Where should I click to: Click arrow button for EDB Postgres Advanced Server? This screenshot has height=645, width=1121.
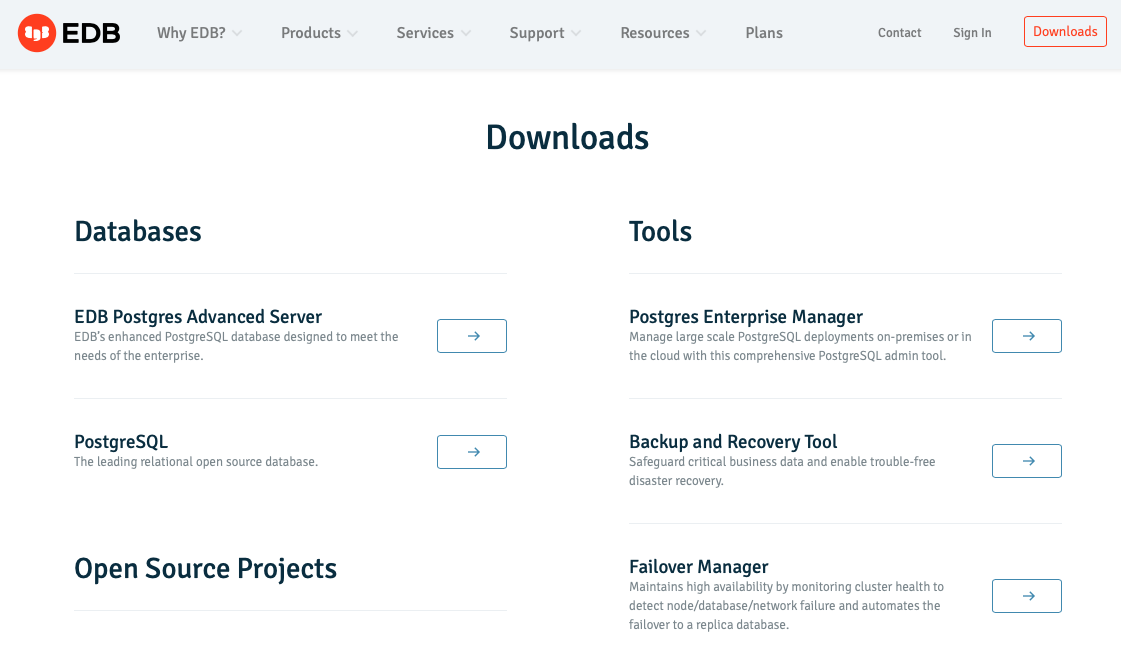(x=472, y=336)
